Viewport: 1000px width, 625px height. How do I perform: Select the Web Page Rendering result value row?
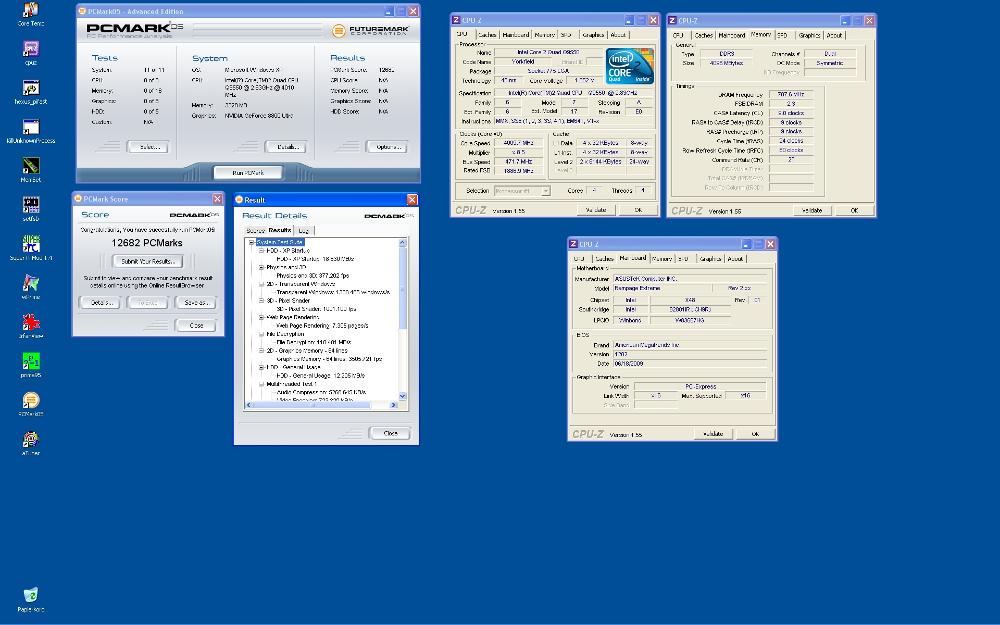(x=321, y=325)
